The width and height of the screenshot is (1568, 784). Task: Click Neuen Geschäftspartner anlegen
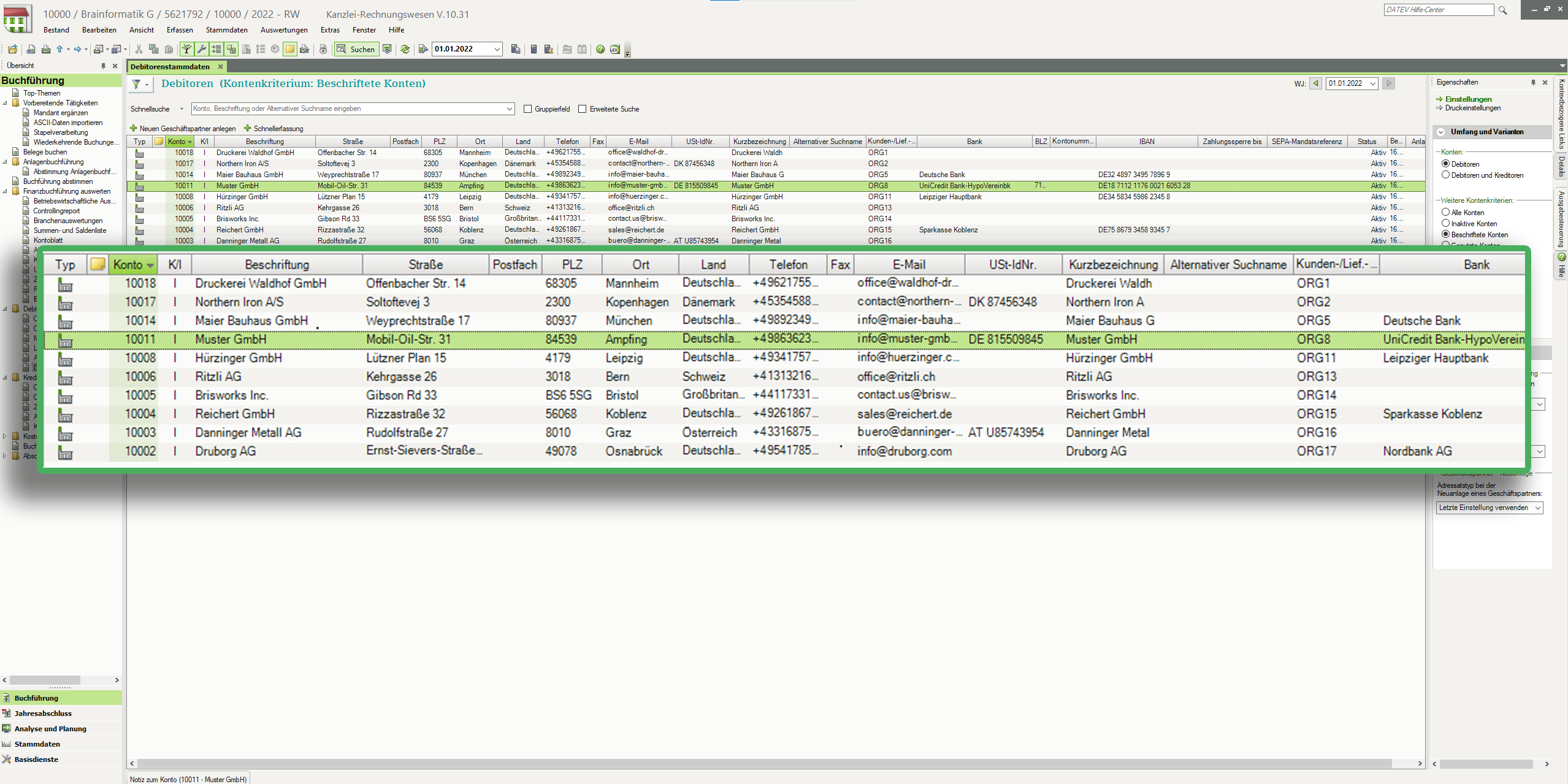click(183, 129)
